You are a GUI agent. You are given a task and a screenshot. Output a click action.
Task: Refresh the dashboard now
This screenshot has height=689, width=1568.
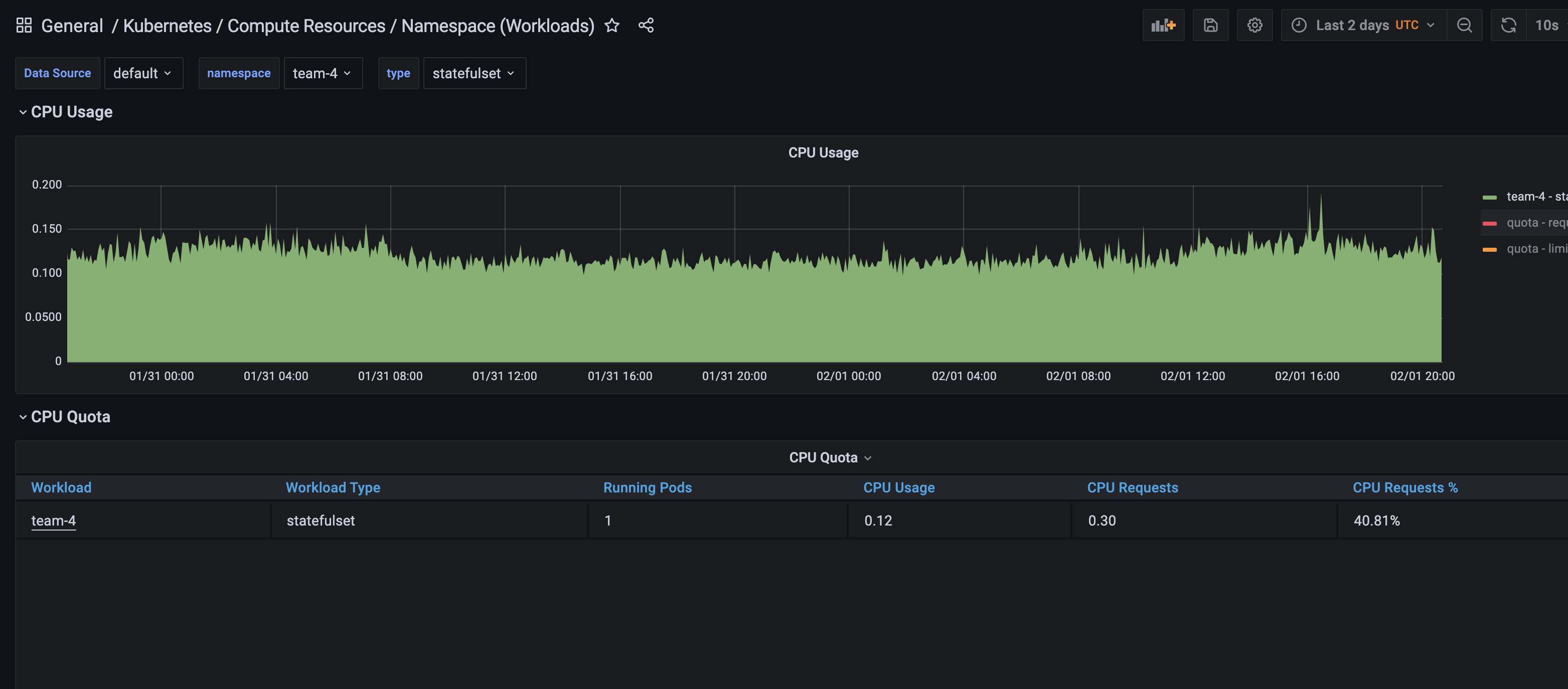[1508, 26]
